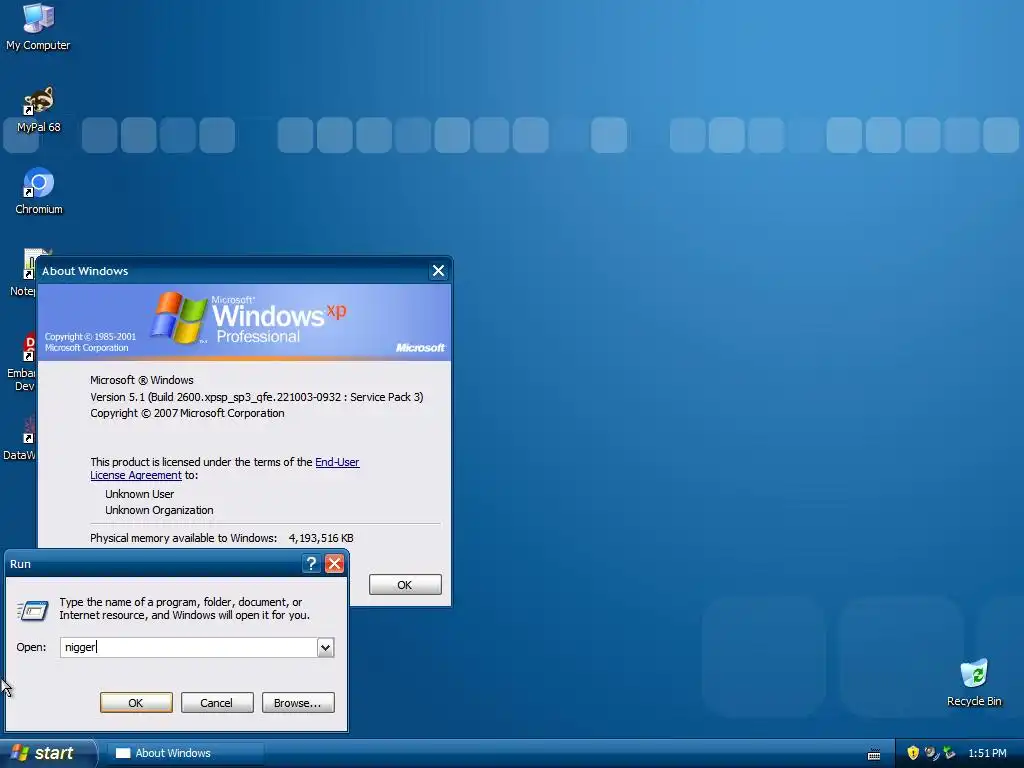Click the 'Unknown Organization' text
This screenshot has height=768, width=1024.
[159, 510]
